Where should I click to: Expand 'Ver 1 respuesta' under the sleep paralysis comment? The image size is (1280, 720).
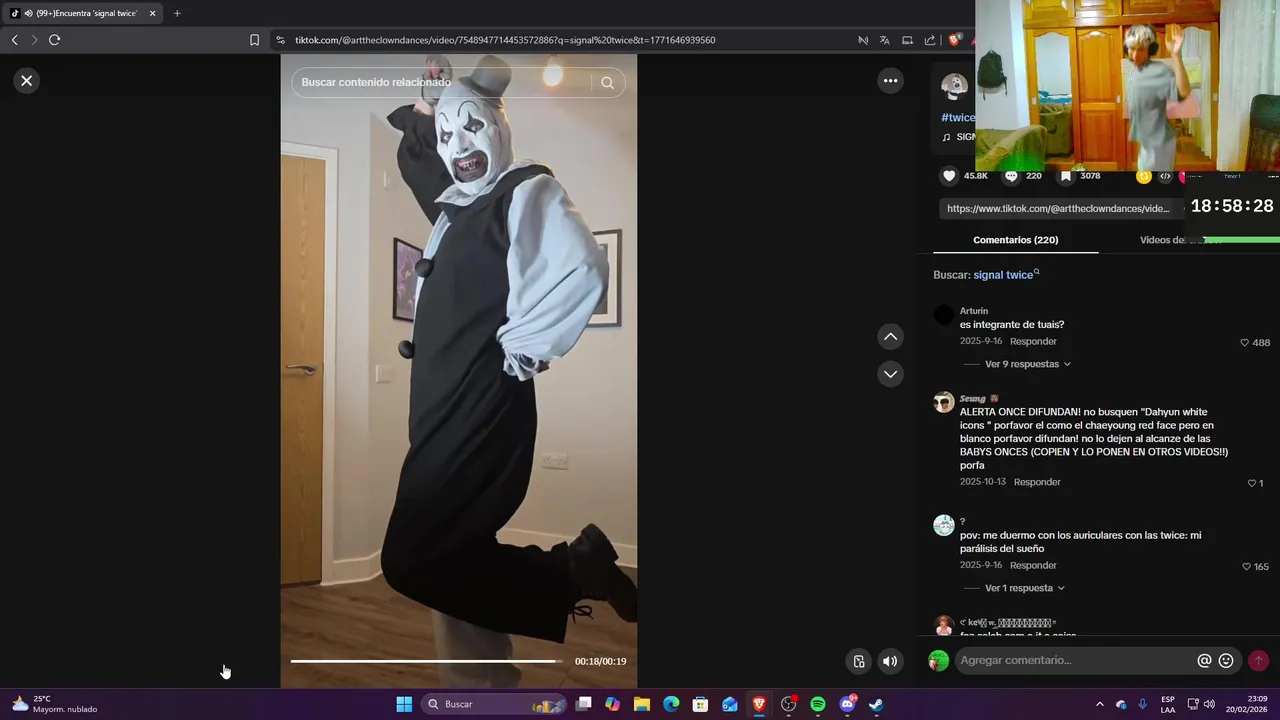(x=1025, y=588)
